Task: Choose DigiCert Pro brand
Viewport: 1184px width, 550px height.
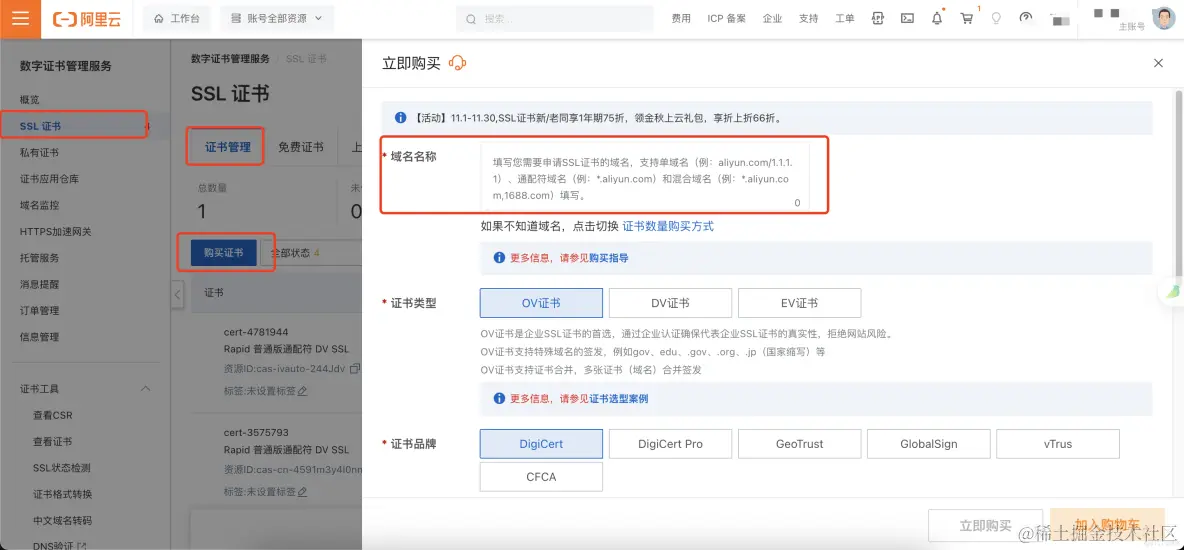Action: (671, 444)
